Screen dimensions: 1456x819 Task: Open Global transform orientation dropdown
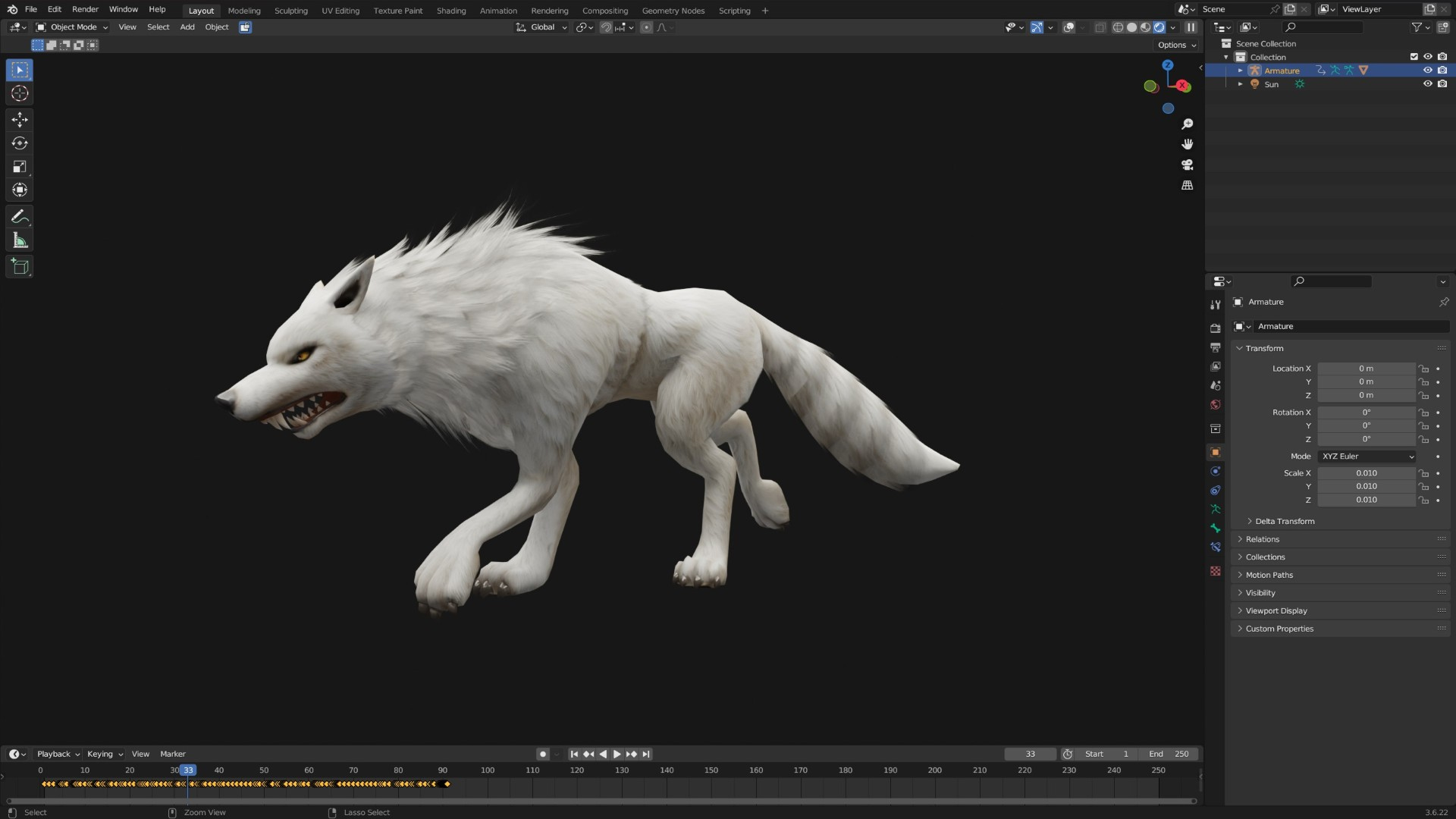click(x=541, y=27)
